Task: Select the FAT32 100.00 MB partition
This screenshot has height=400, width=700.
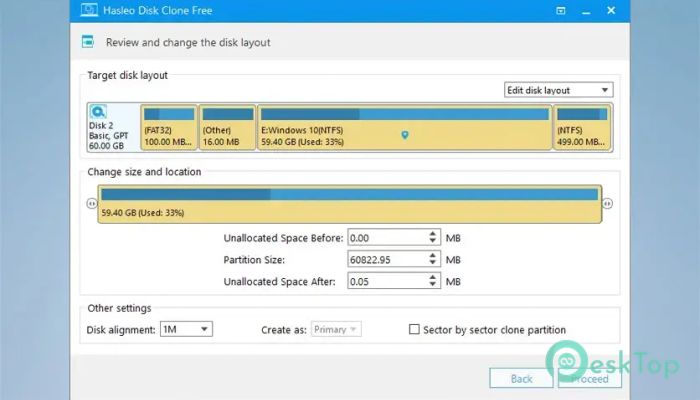Action: pyautogui.click(x=169, y=127)
